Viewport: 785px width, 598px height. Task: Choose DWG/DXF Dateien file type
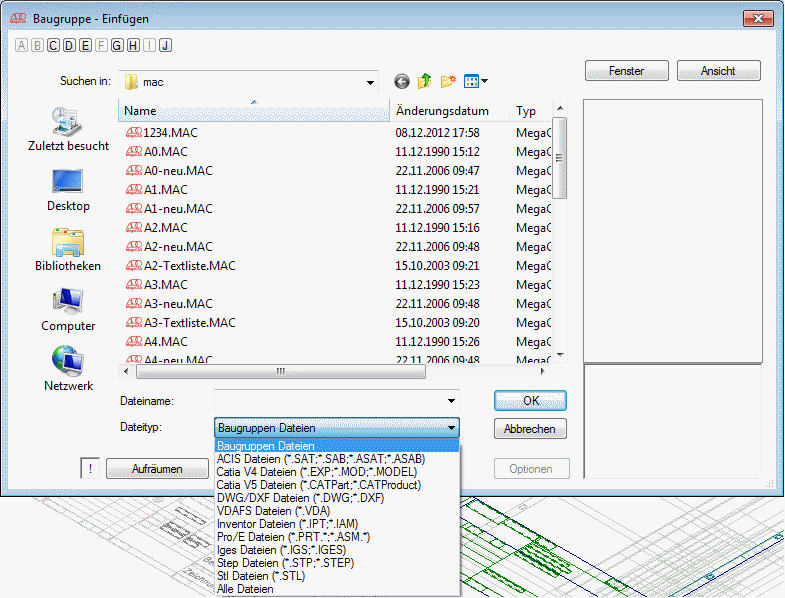(337, 498)
